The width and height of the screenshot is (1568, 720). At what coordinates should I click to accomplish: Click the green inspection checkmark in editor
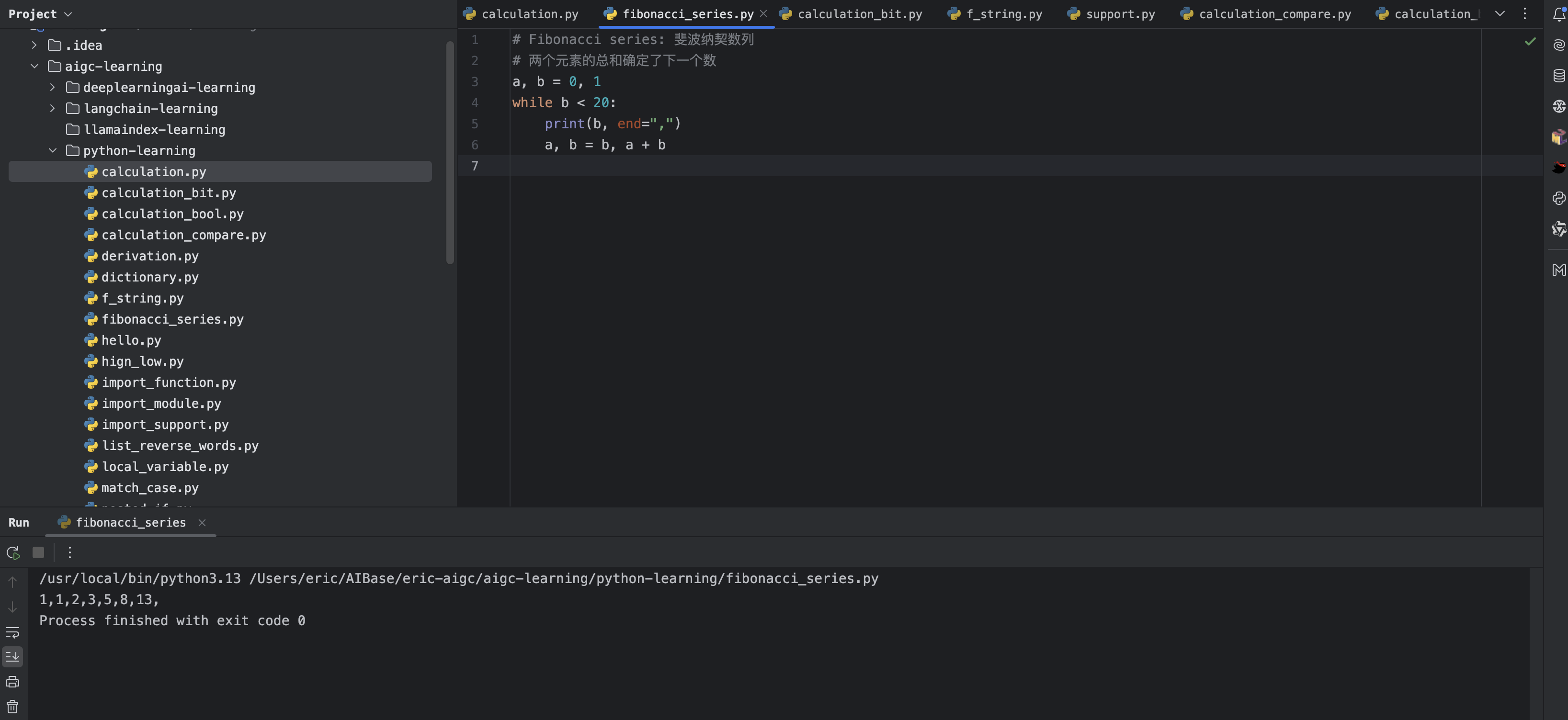tap(1530, 41)
